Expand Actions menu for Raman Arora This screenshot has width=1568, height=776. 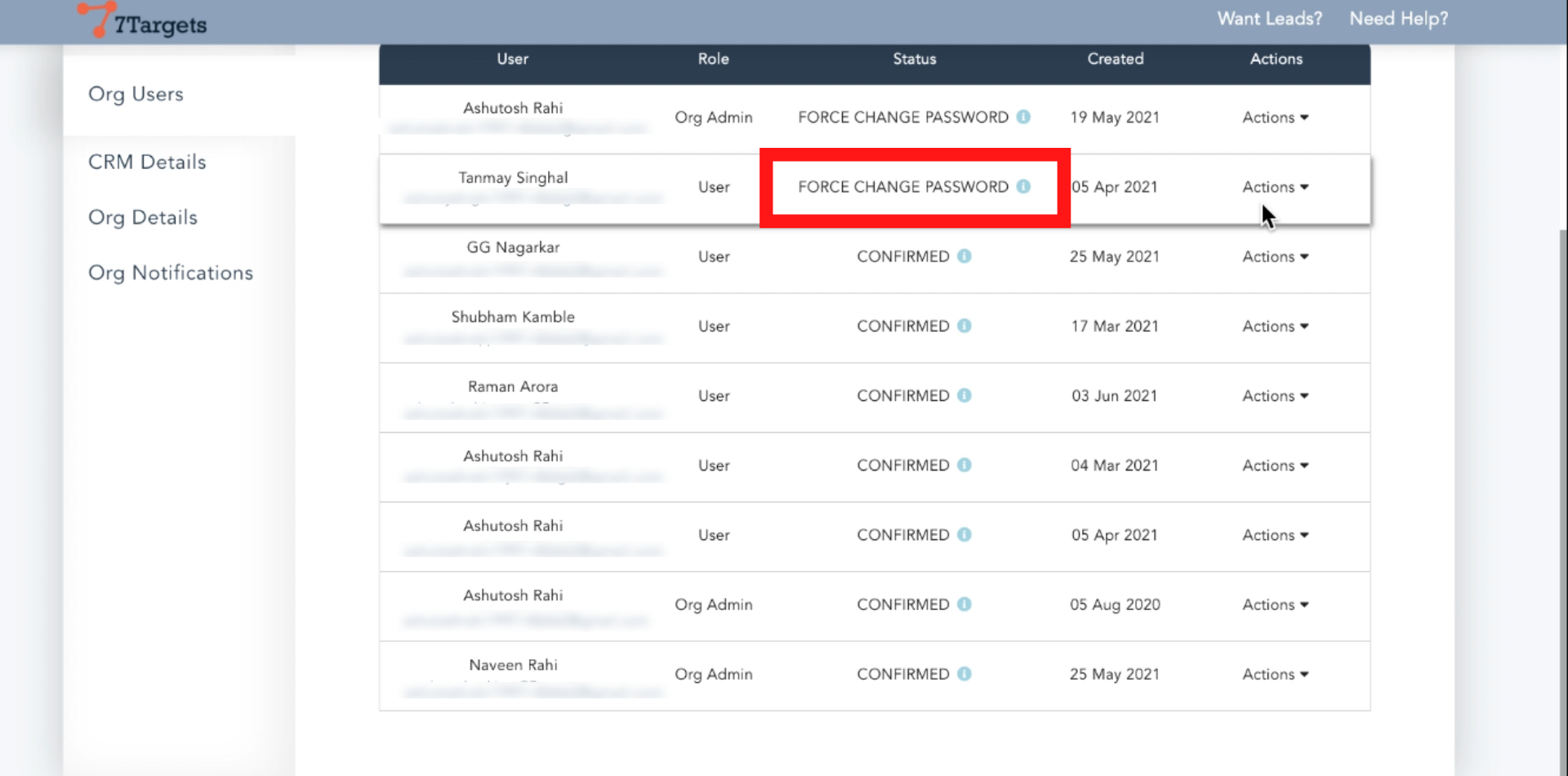click(1275, 395)
